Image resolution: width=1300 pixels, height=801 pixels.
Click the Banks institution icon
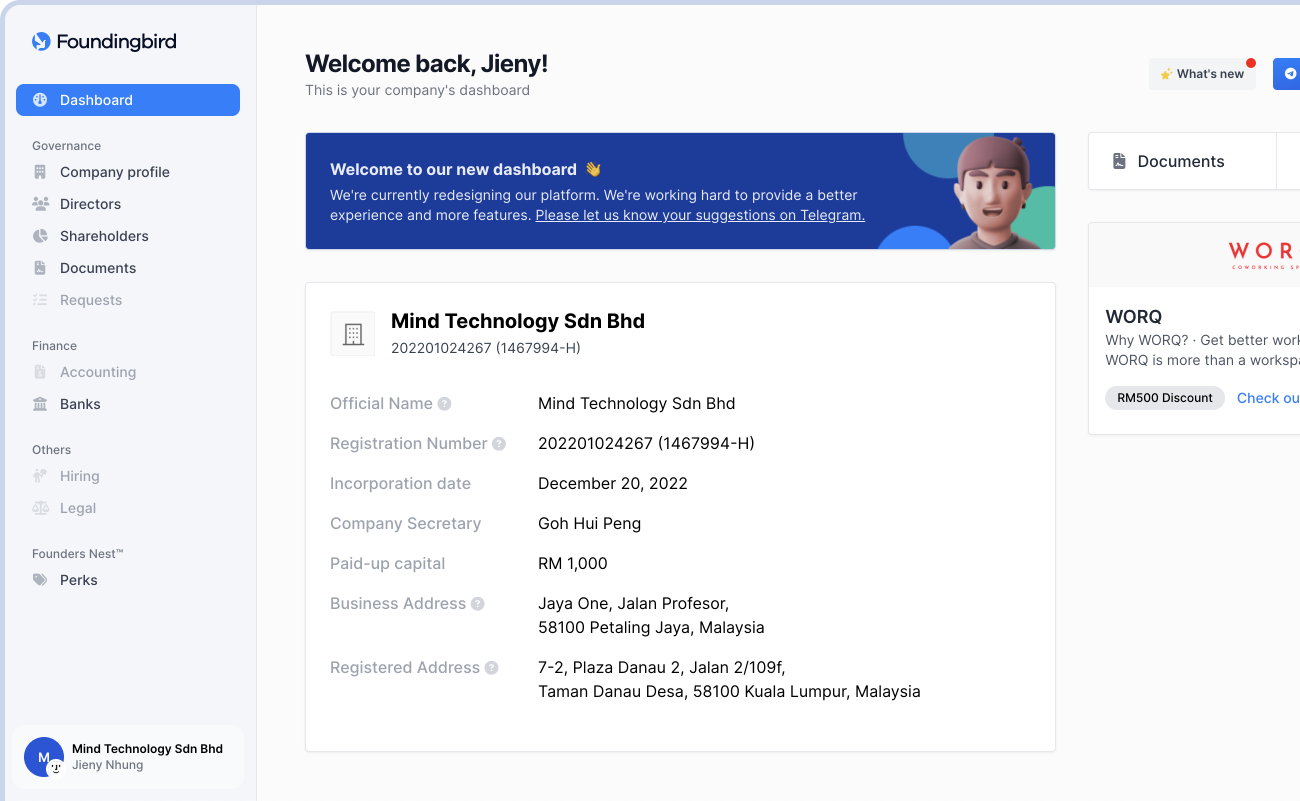(40, 404)
